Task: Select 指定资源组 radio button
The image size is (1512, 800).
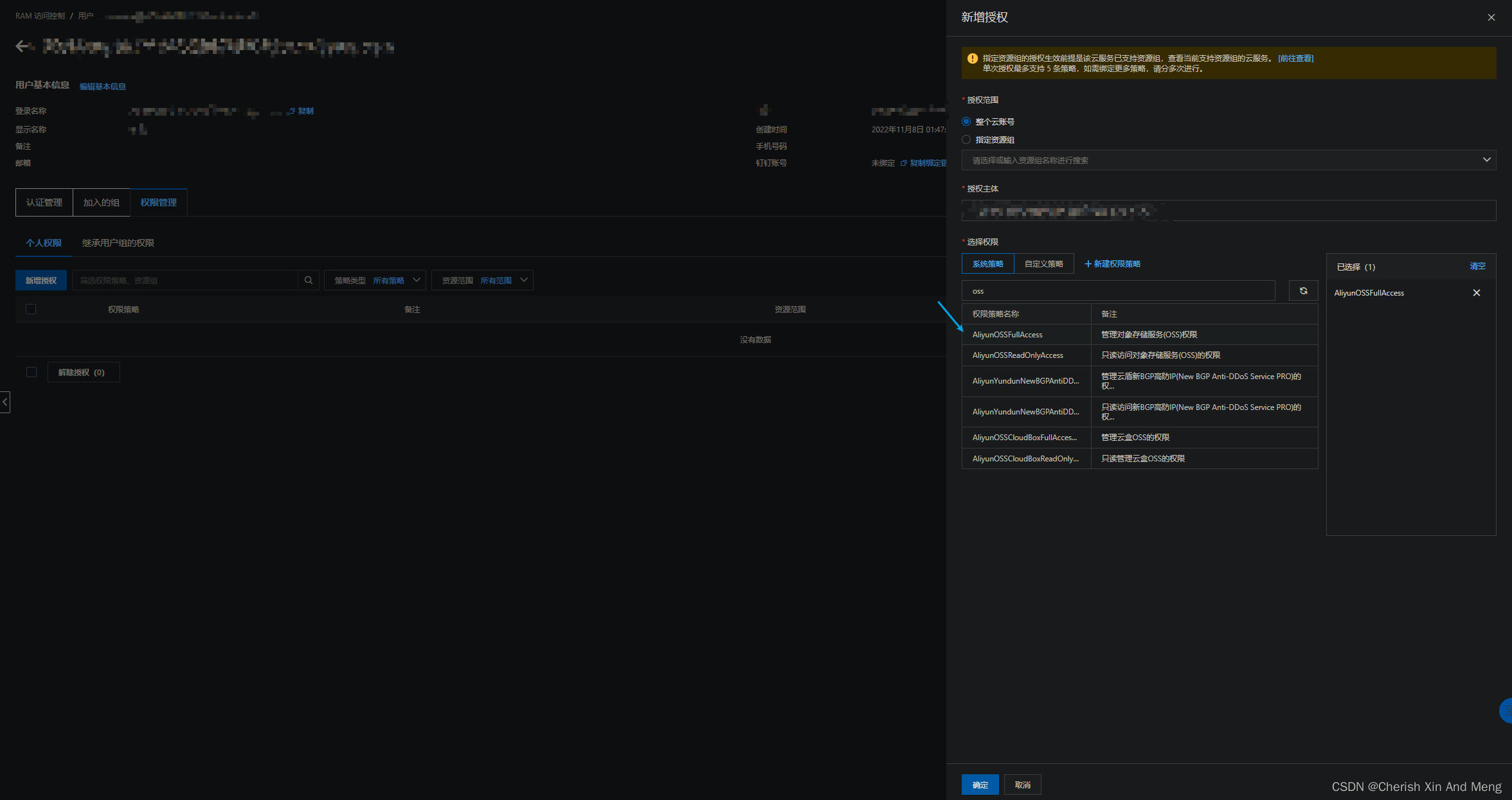Action: click(x=966, y=139)
